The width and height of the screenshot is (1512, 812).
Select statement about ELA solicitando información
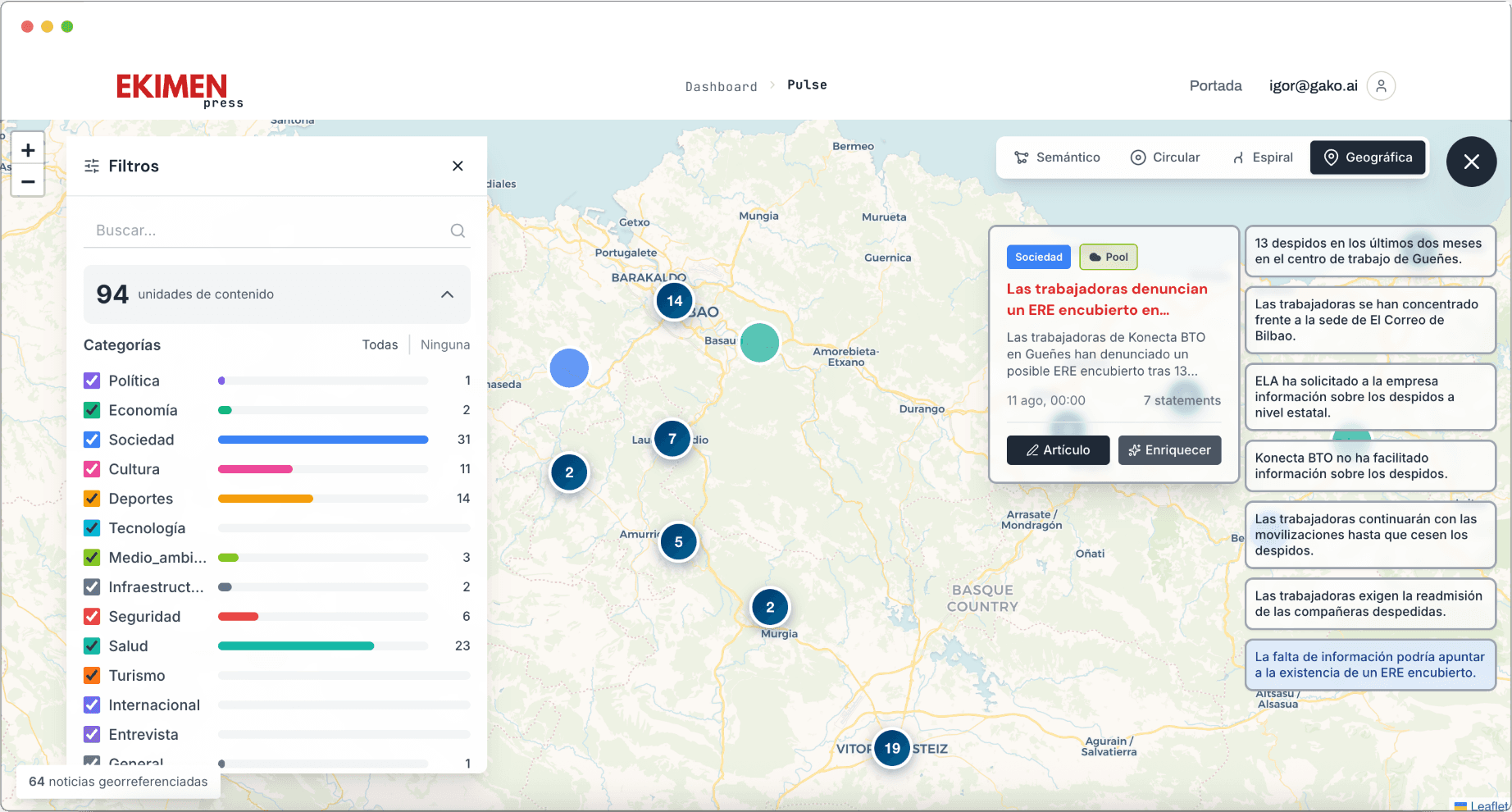1370,397
